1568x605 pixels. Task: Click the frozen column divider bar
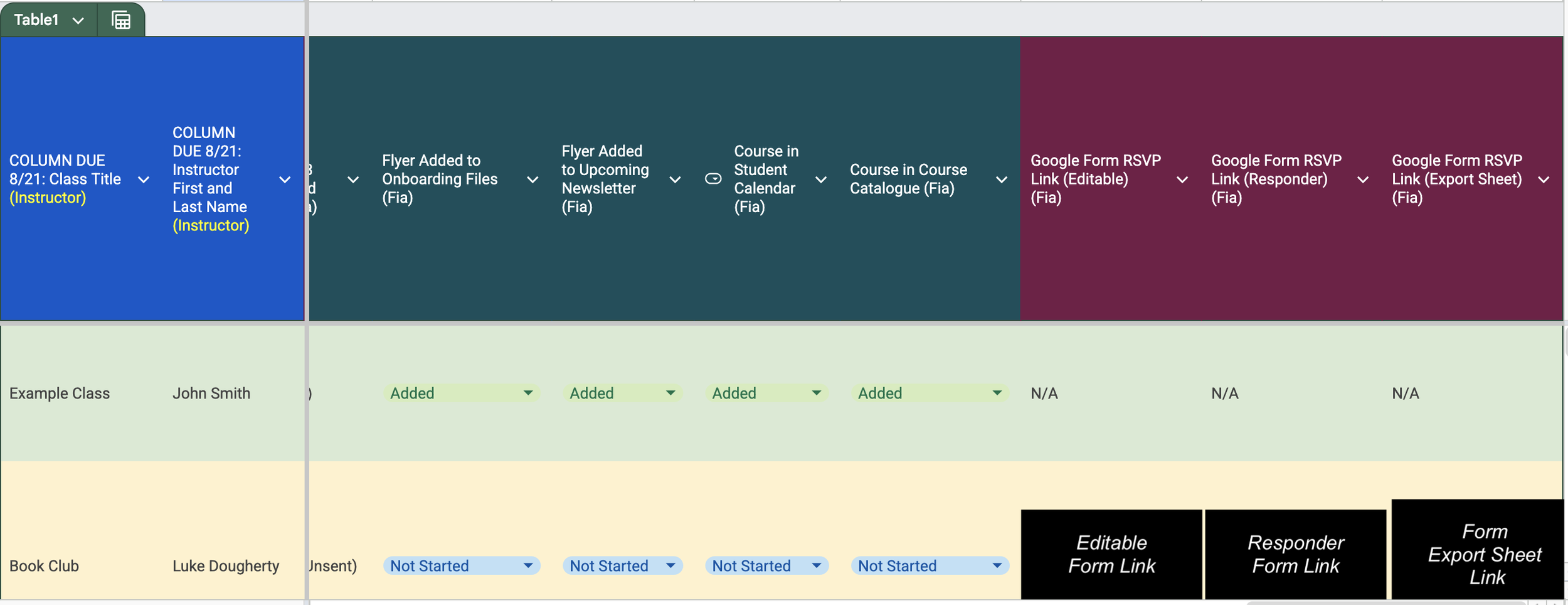pyautogui.click(x=307, y=301)
